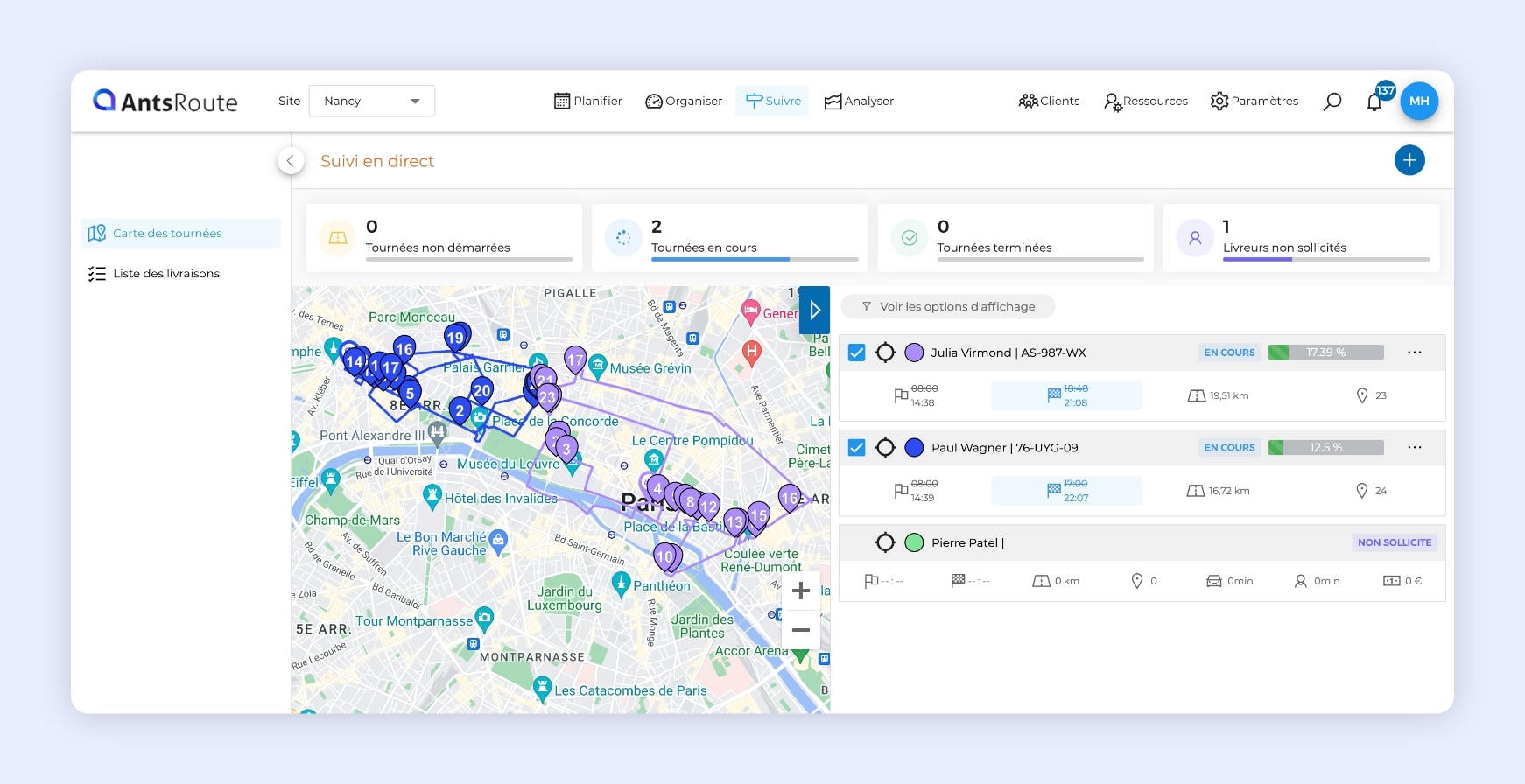Click Paul Wagner 12.5 % progress bar
This screenshot has height=784, width=1525.
(1325, 448)
